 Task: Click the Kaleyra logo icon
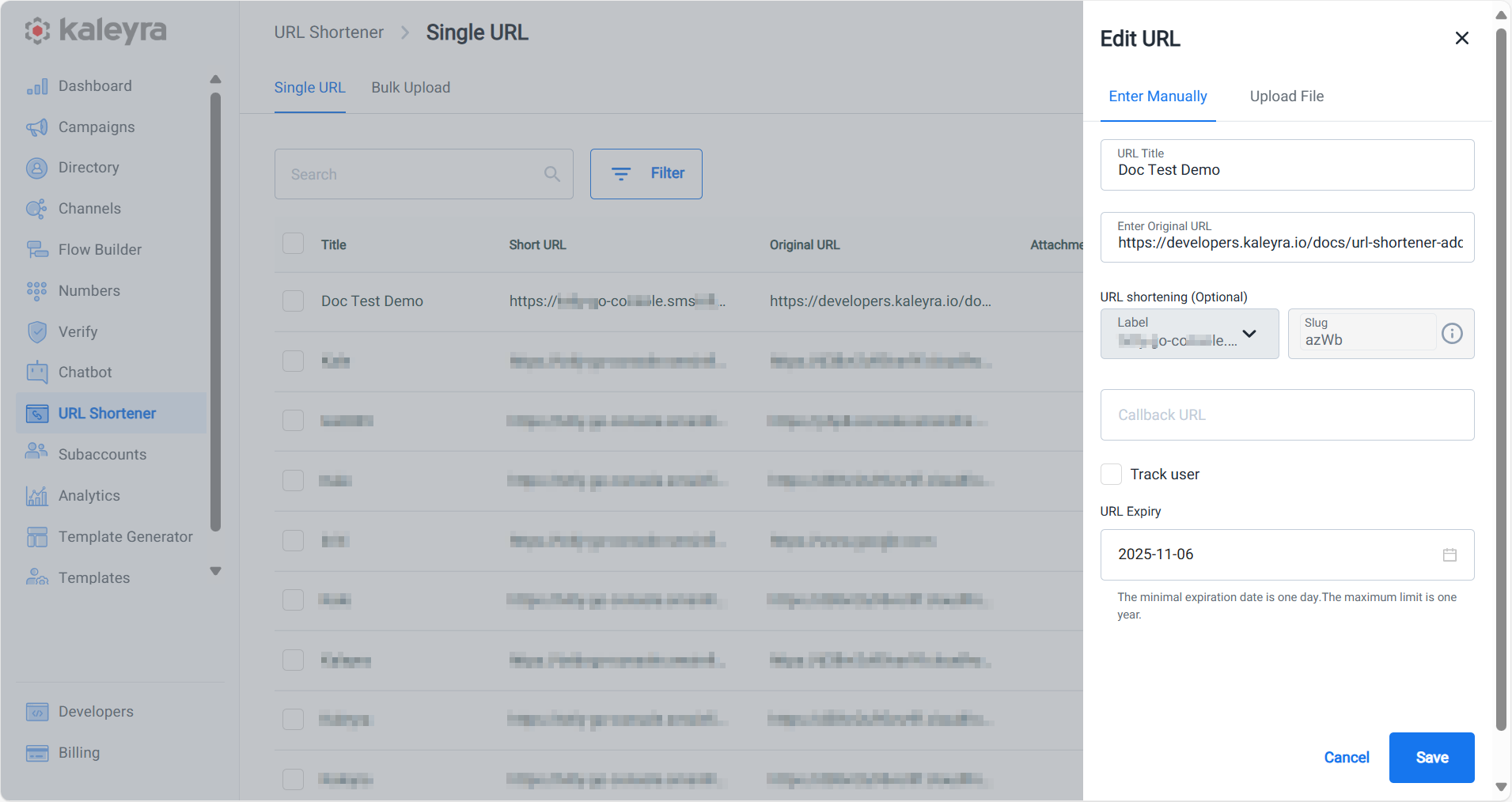click(37, 31)
